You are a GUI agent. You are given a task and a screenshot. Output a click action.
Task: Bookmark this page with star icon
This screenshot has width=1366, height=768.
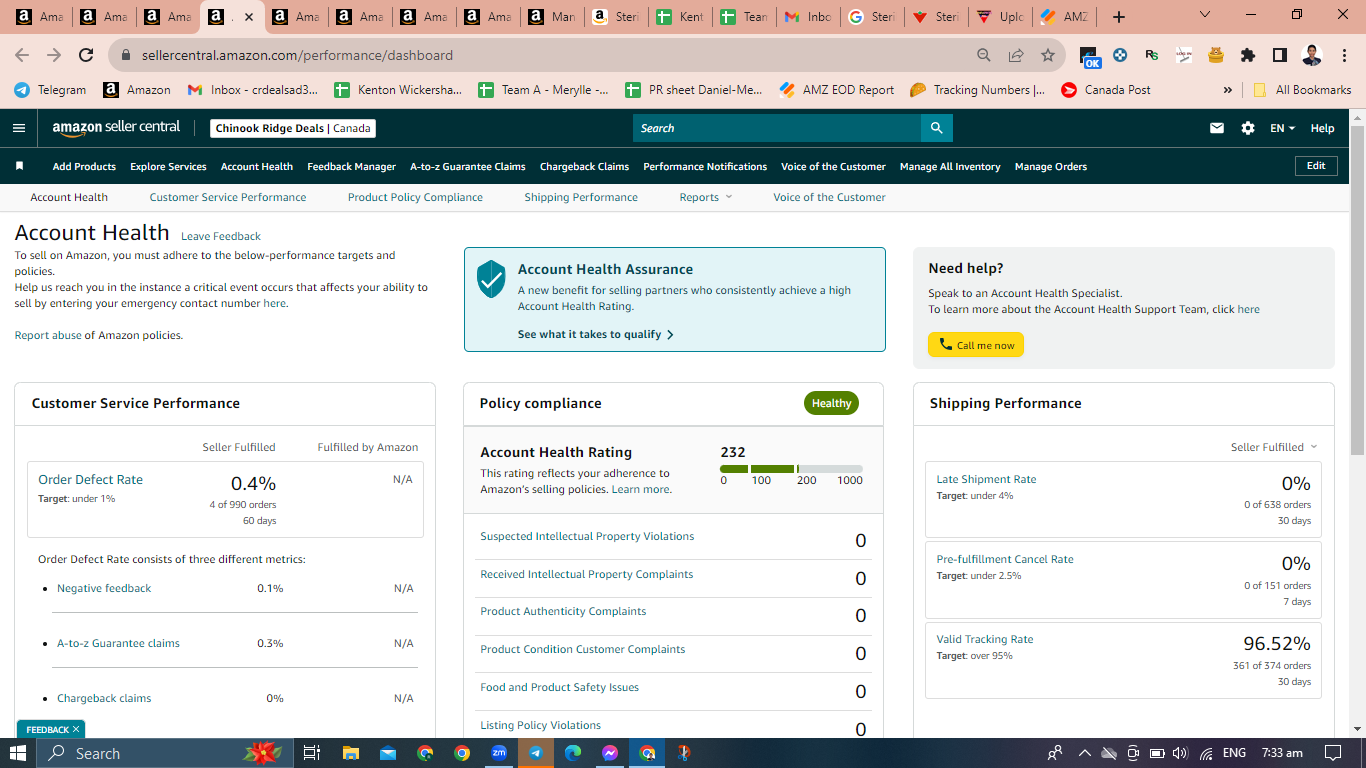point(1047,55)
